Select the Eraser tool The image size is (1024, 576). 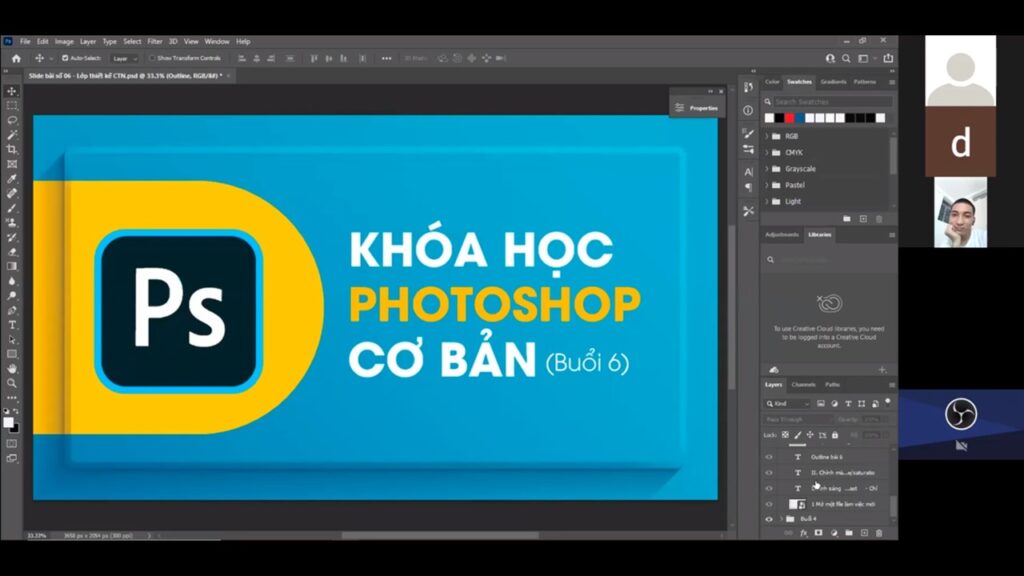(x=12, y=252)
